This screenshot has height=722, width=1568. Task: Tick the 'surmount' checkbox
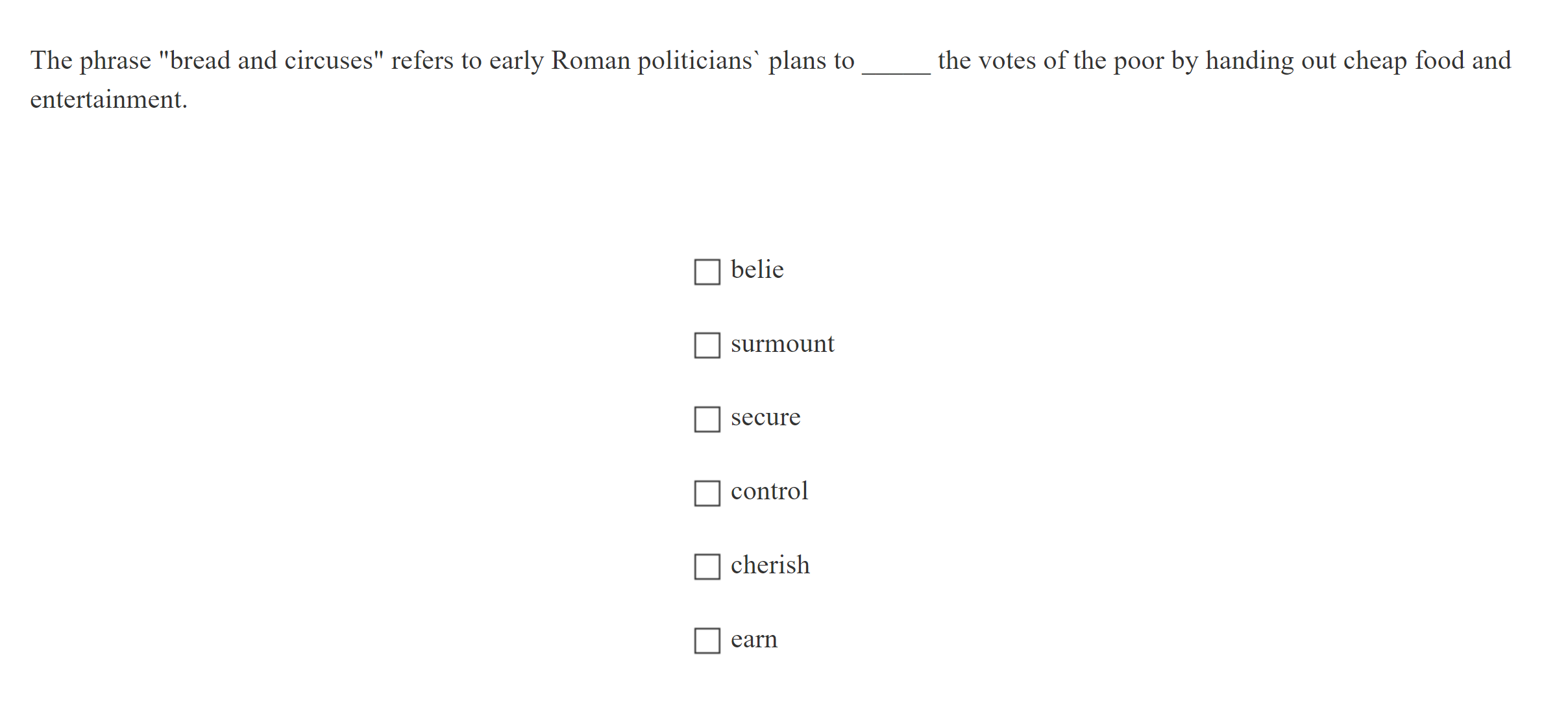tap(707, 345)
